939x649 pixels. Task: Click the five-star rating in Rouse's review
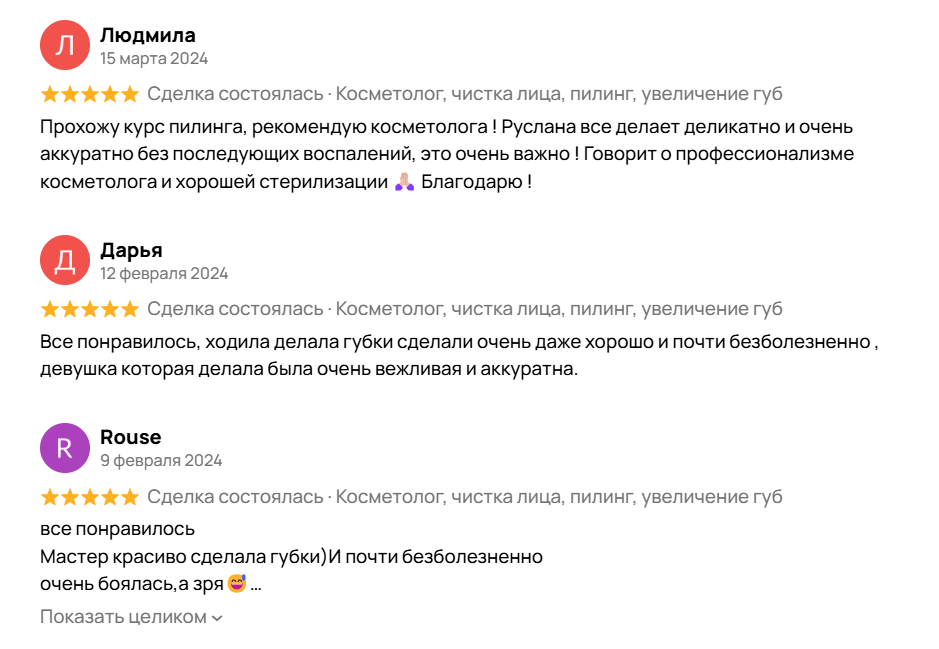[x=89, y=496]
